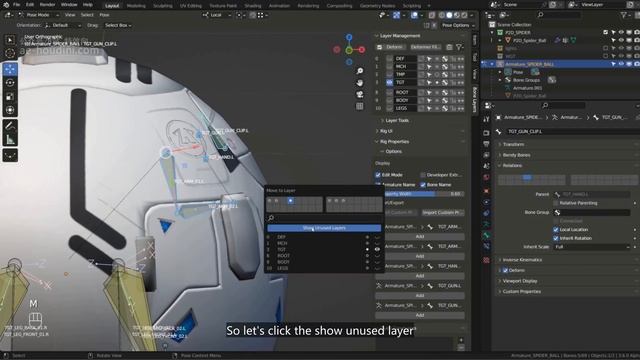Screen dimensions: 640x360
Task: Click the pan hand viewport icon
Action: [x=360, y=83]
